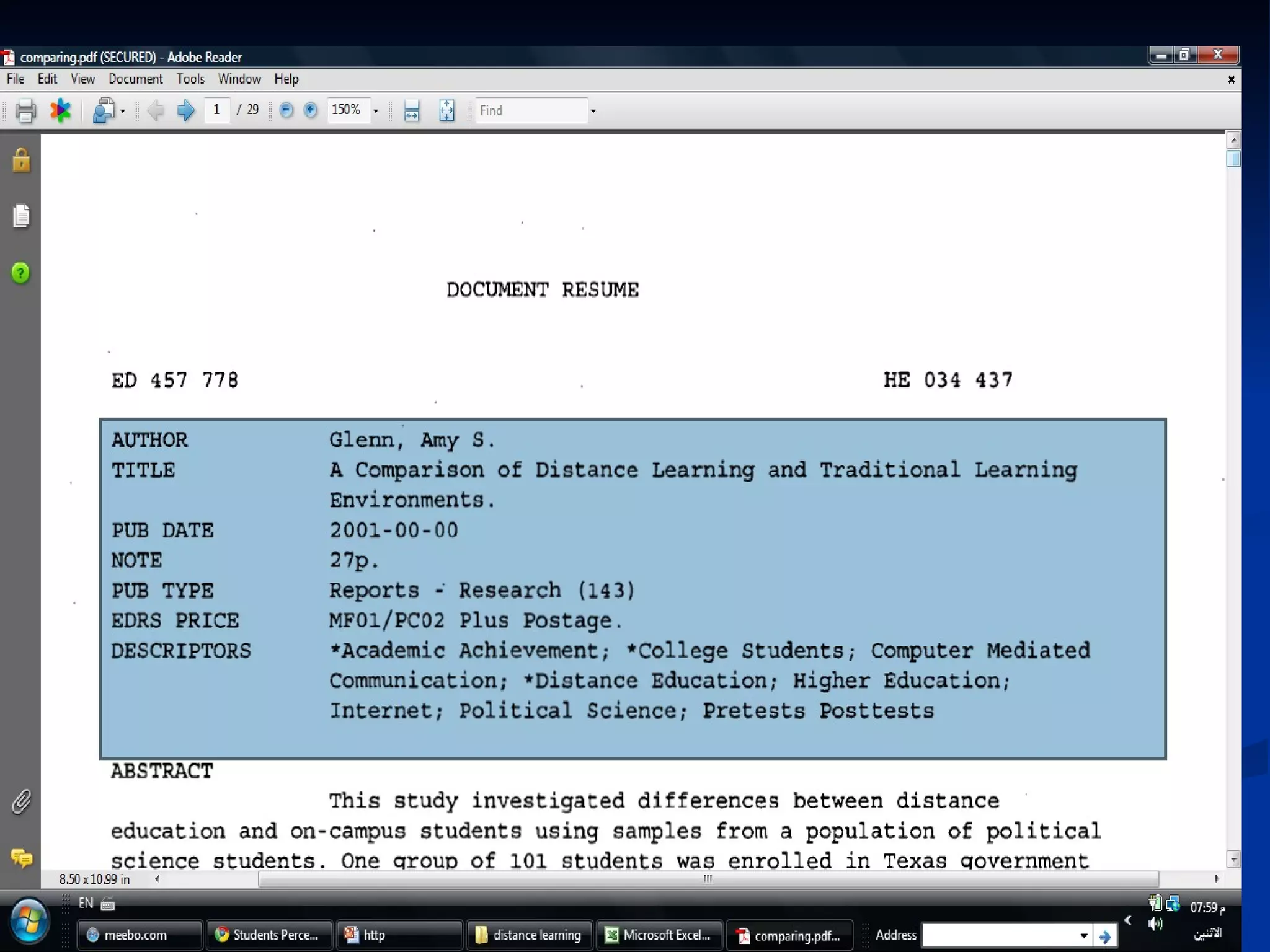Go to next page arrow
The width and height of the screenshot is (1270, 952).
coord(185,111)
